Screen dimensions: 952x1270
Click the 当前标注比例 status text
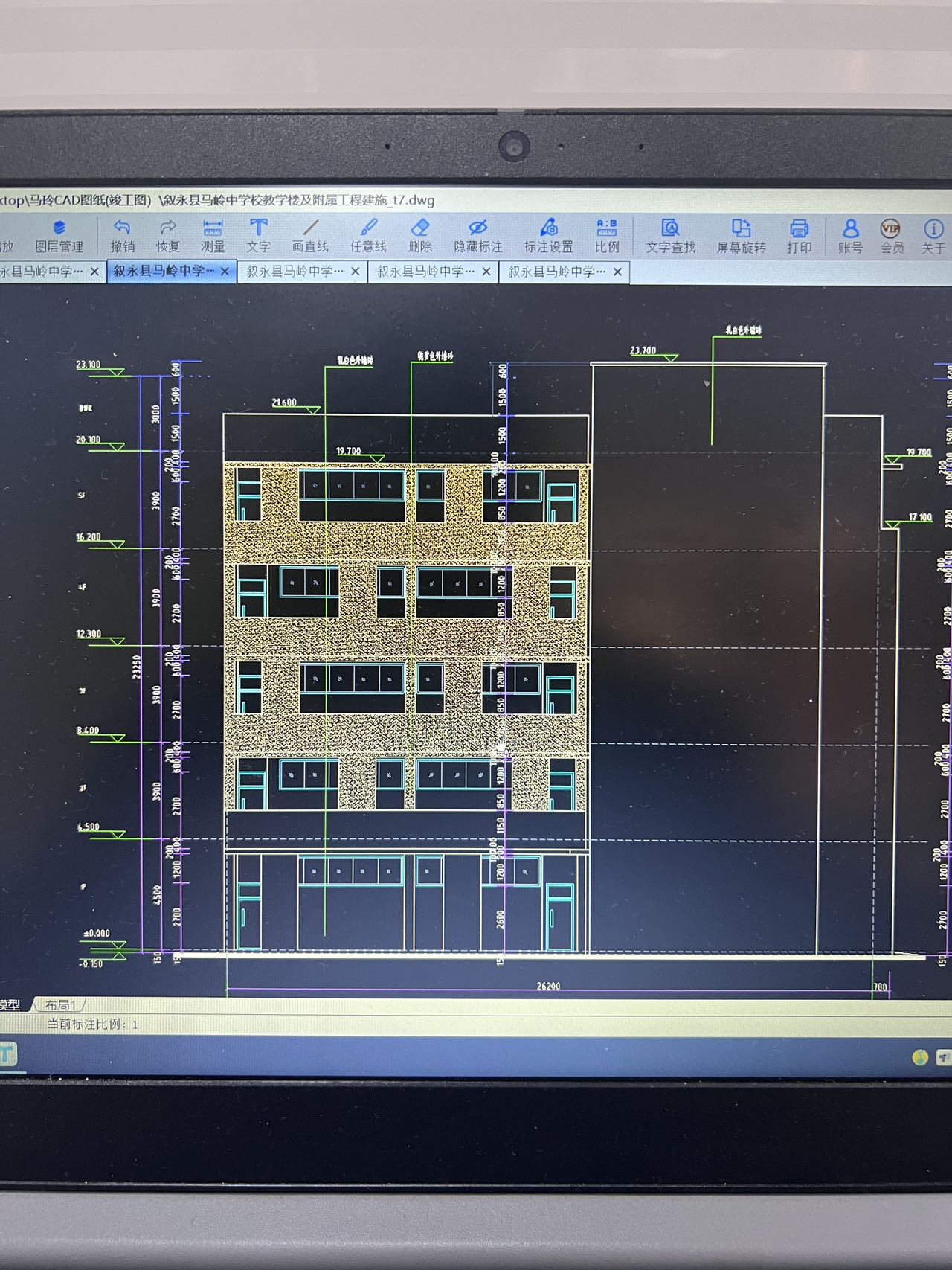(92, 1024)
